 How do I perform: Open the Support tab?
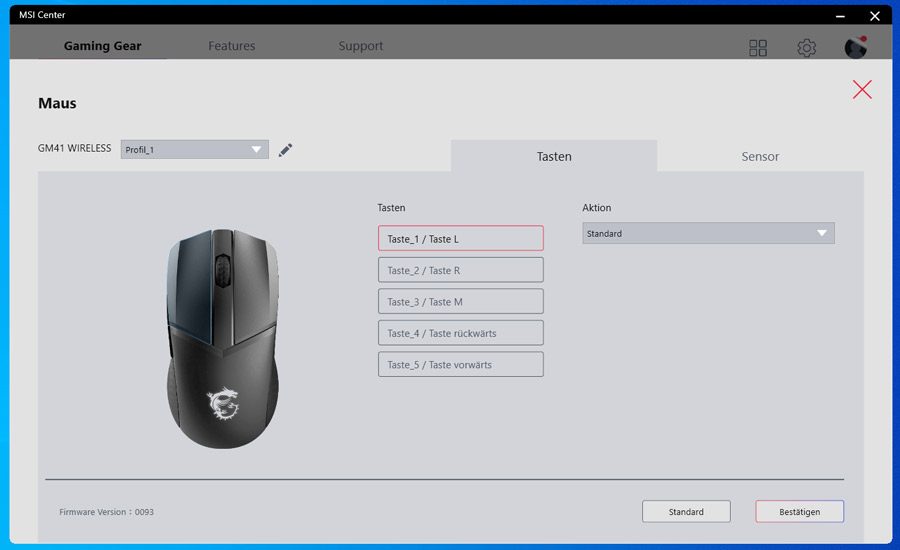pyautogui.click(x=360, y=46)
